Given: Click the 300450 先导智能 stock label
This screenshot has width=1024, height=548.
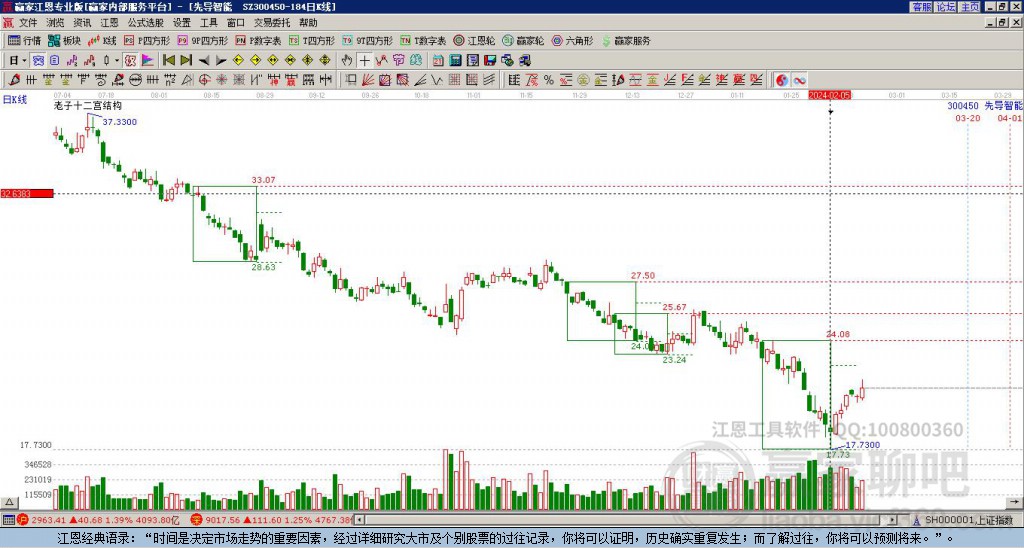Looking at the screenshot, I should tap(985, 106).
